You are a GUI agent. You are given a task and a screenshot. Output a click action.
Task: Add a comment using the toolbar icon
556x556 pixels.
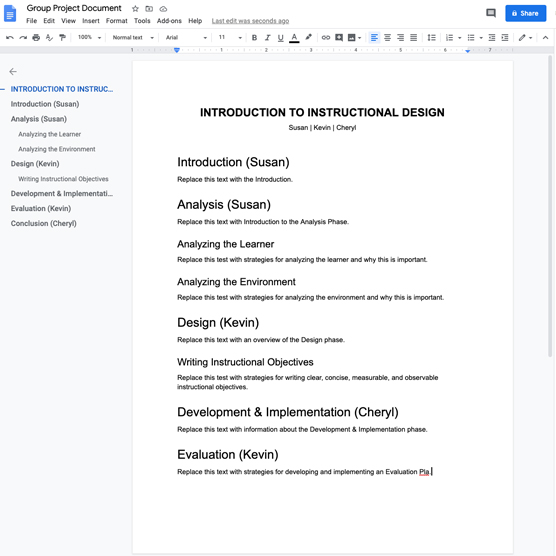pos(339,38)
